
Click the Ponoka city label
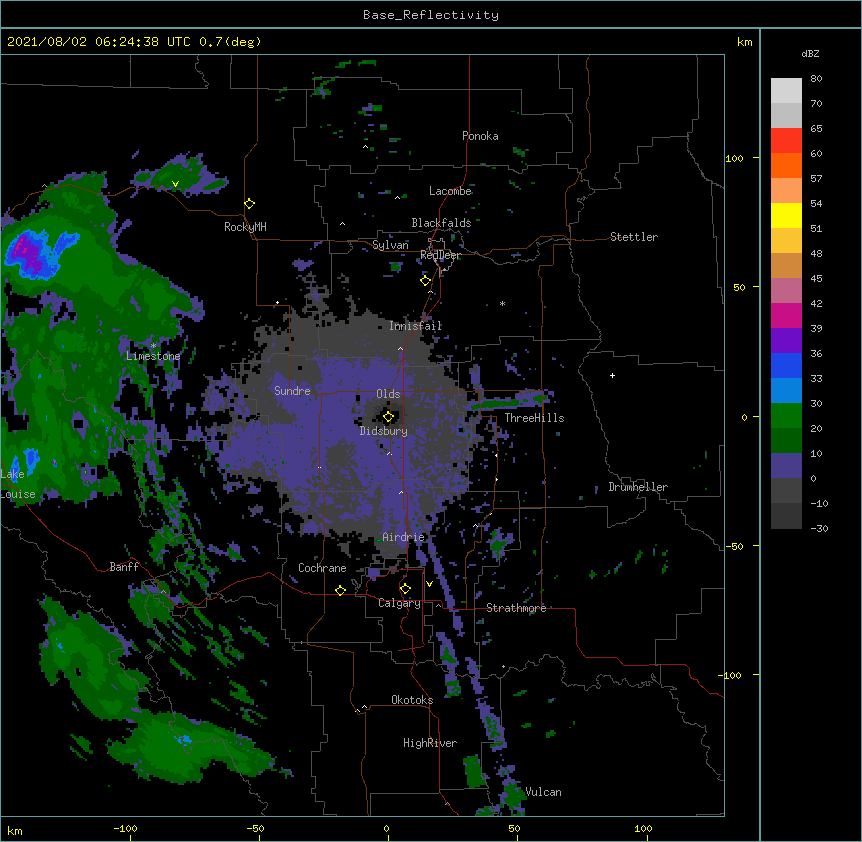(480, 136)
